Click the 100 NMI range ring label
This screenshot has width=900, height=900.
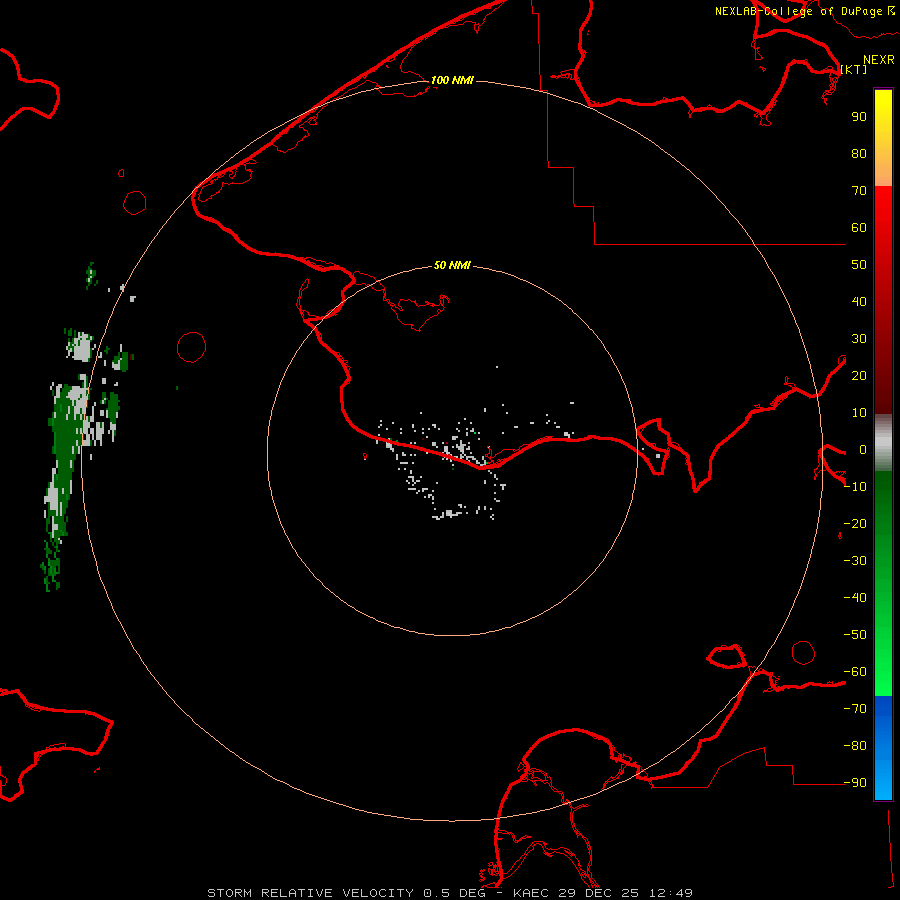tap(452, 80)
